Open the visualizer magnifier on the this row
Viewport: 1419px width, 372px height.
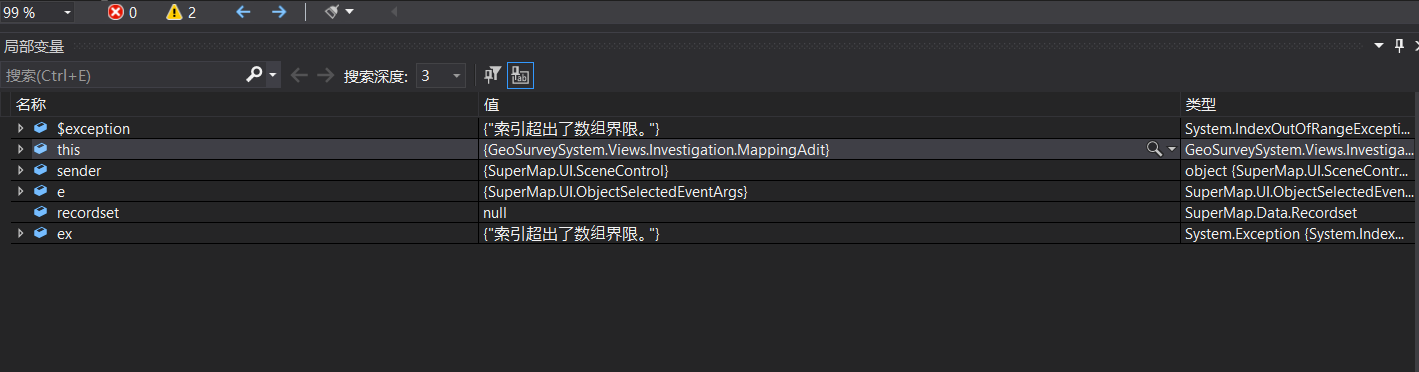click(x=1154, y=149)
